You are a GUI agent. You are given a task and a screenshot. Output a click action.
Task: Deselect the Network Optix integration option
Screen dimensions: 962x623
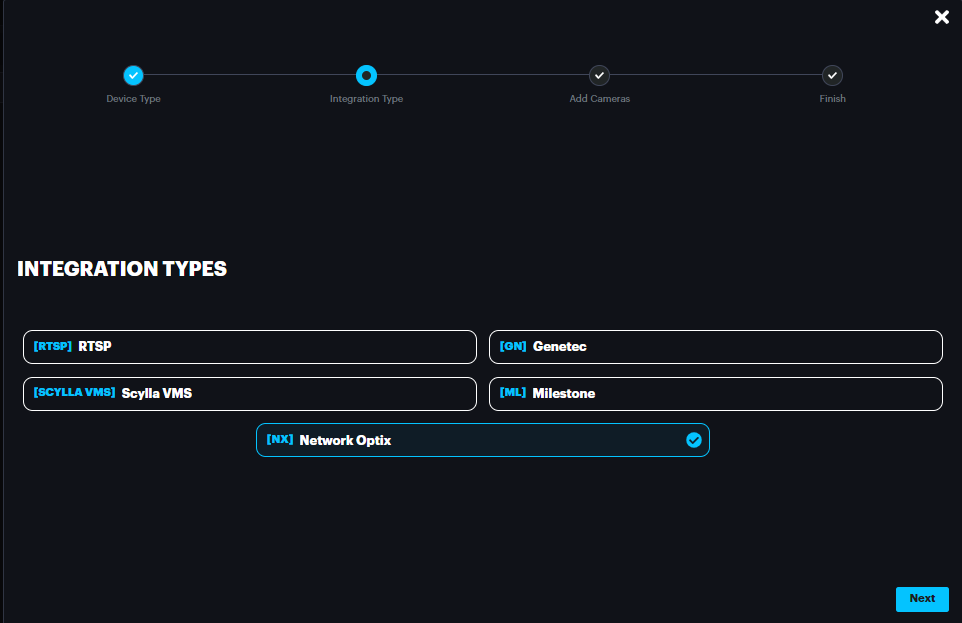pyautogui.click(x=482, y=440)
